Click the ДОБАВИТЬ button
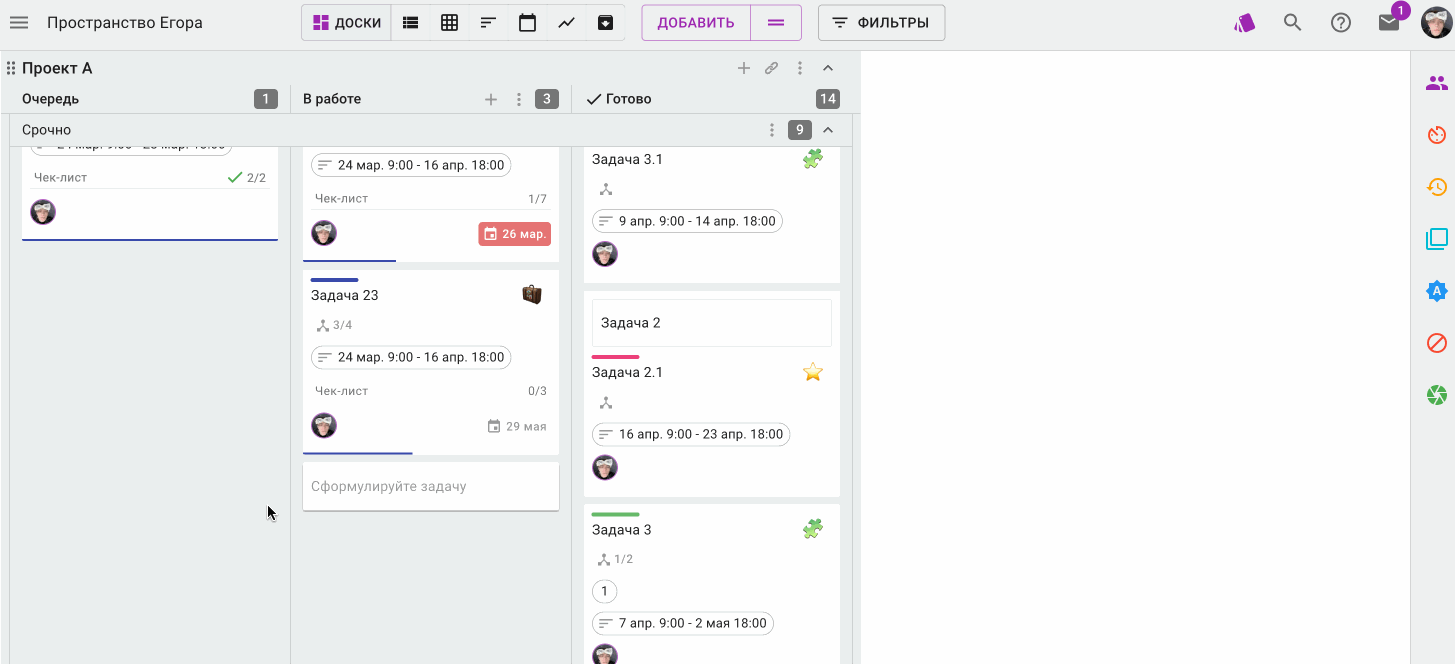The height and width of the screenshot is (664, 1455). 696,22
